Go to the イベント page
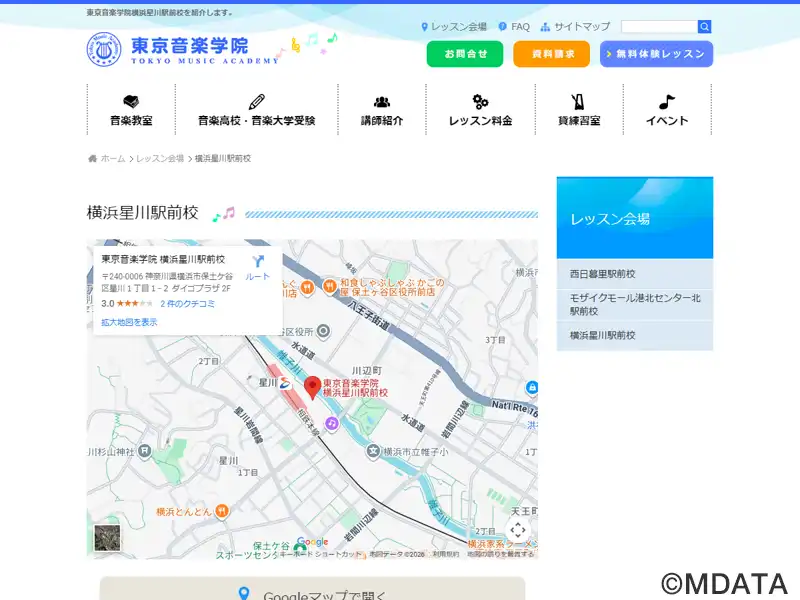Viewport: 800px width, 600px height. click(x=667, y=110)
